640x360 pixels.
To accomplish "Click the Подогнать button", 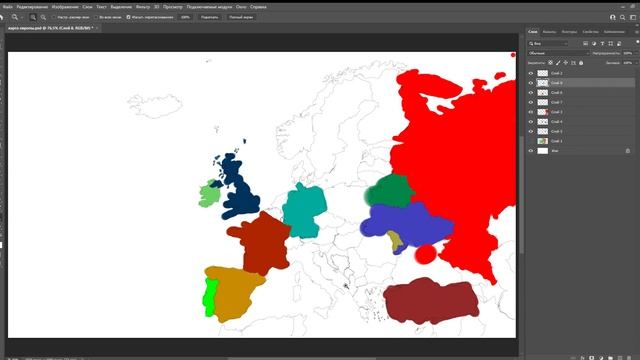I will pos(209,17).
